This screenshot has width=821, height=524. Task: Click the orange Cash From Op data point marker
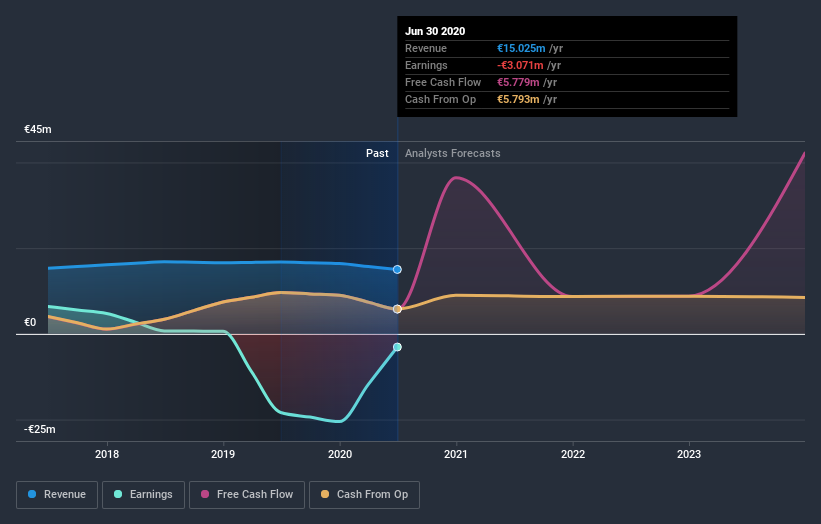pos(397,309)
